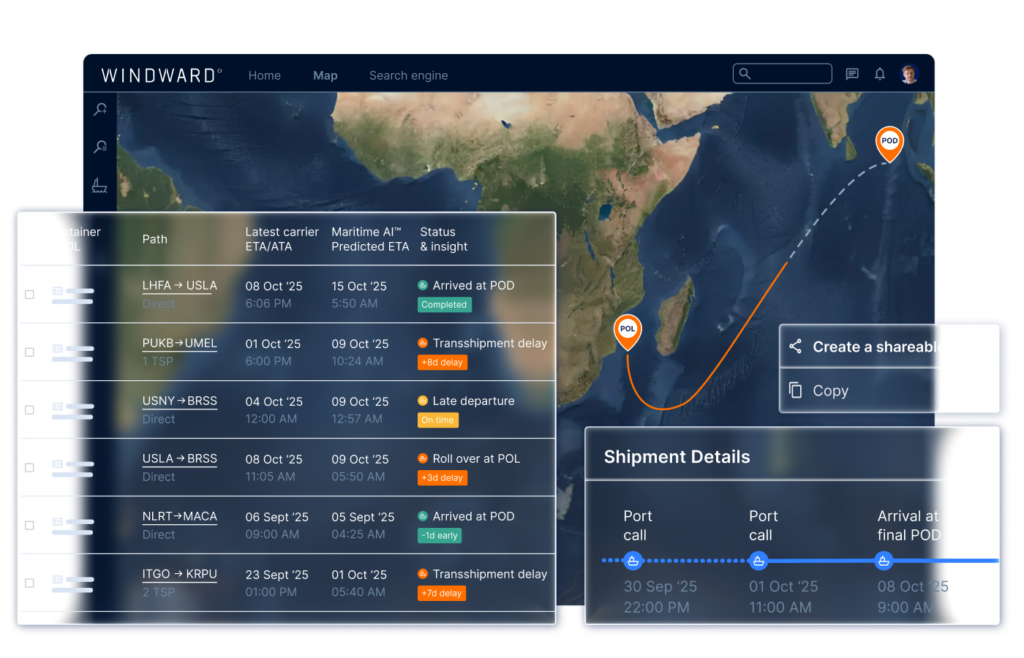Open the user profile avatar
This screenshot has width=1024, height=658.
coord(909,74)
